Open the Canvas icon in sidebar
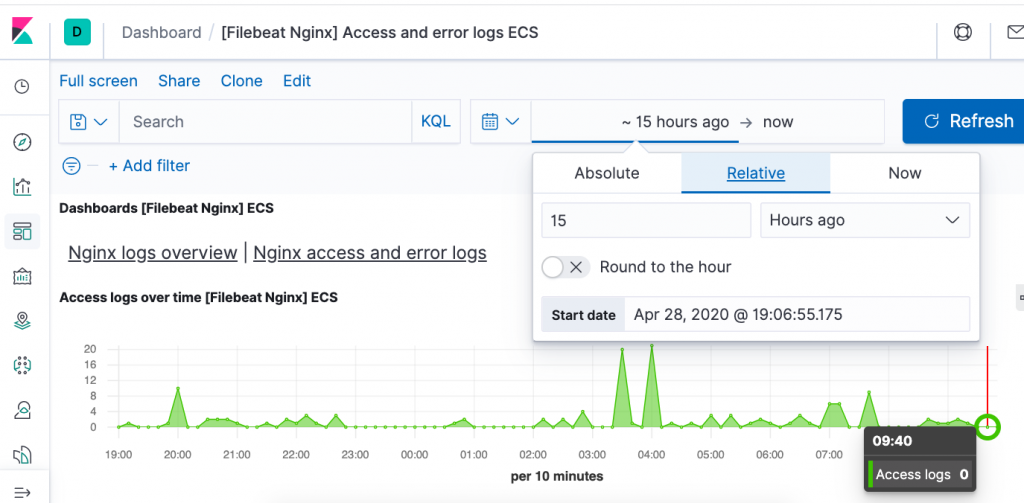1024x503 pixels. pyautogui.click(x=22, y=277)
